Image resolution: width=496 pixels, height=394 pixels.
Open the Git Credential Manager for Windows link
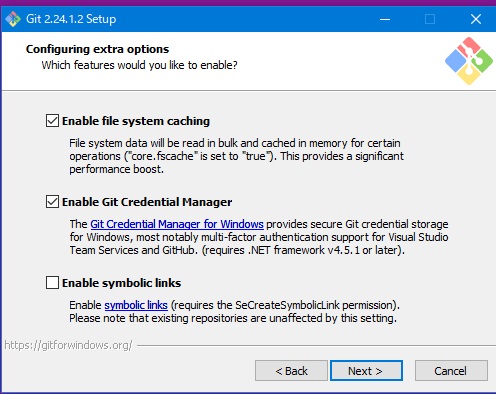coord(177,224)
